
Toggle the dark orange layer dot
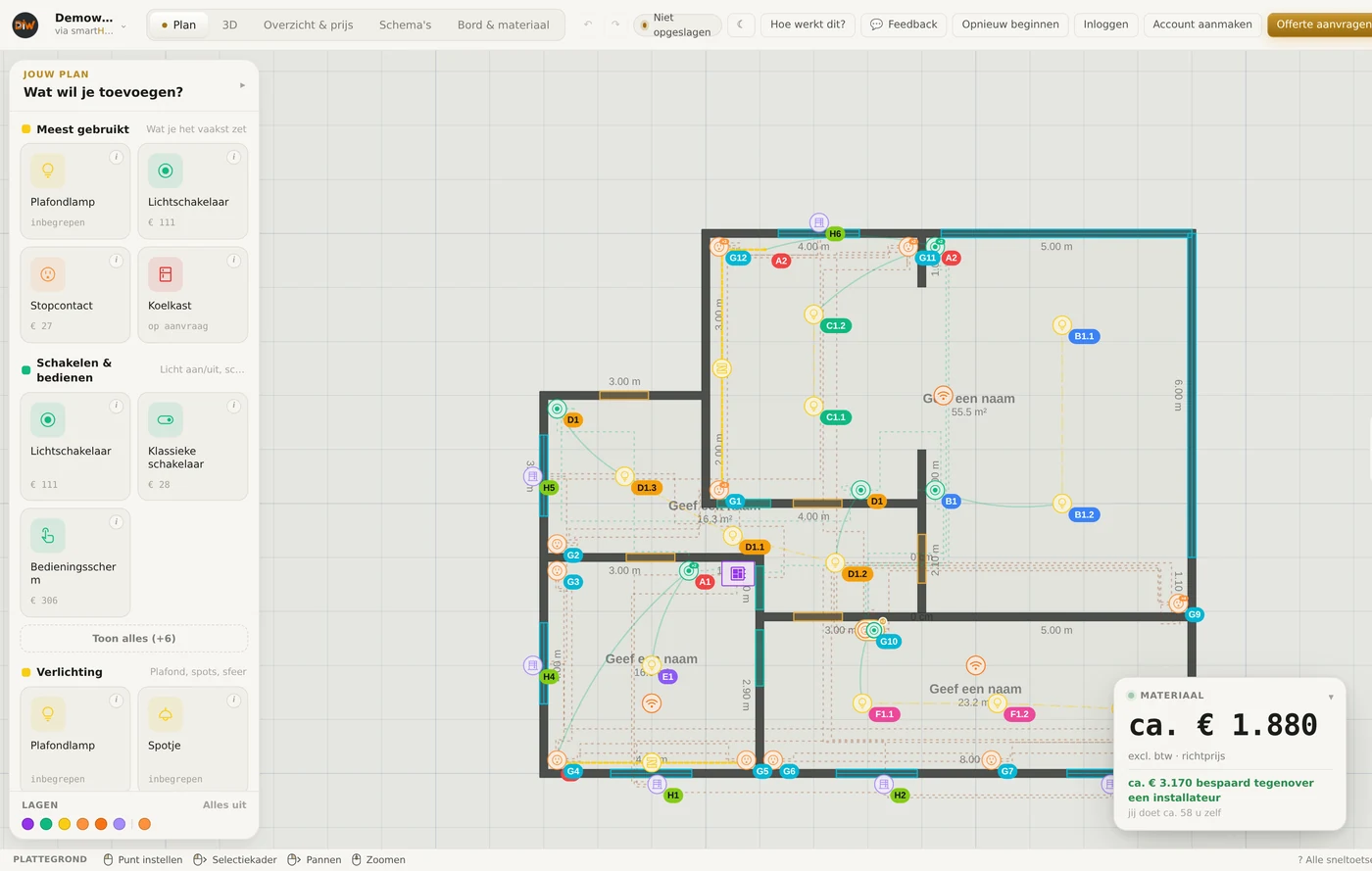pos(101,824)
